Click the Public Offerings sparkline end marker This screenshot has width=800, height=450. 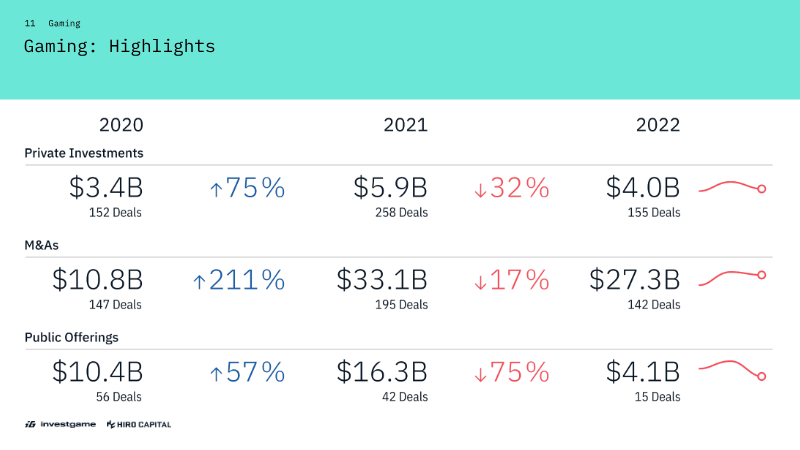click(762, 377)
